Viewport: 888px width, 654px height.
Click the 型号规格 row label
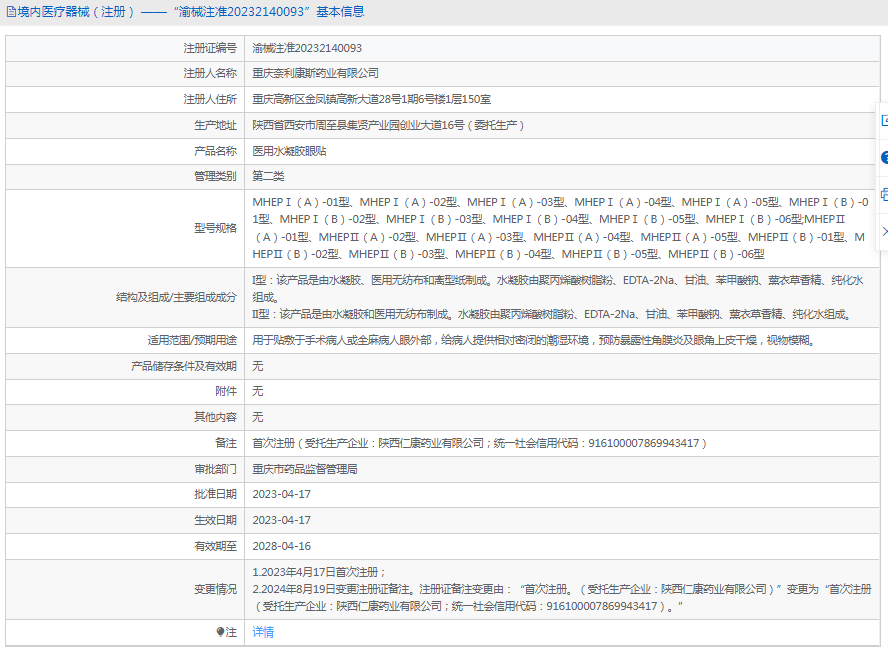(215, 228)
